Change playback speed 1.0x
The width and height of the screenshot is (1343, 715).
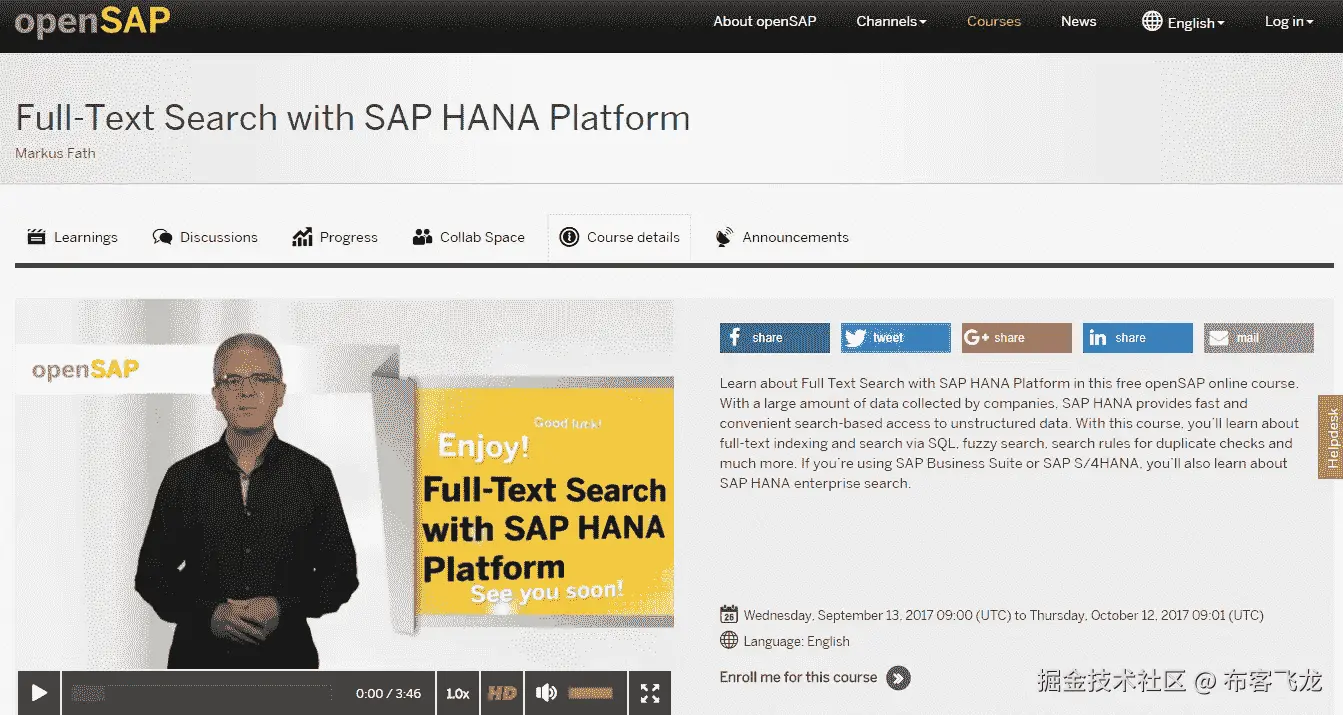click(457, 693)
